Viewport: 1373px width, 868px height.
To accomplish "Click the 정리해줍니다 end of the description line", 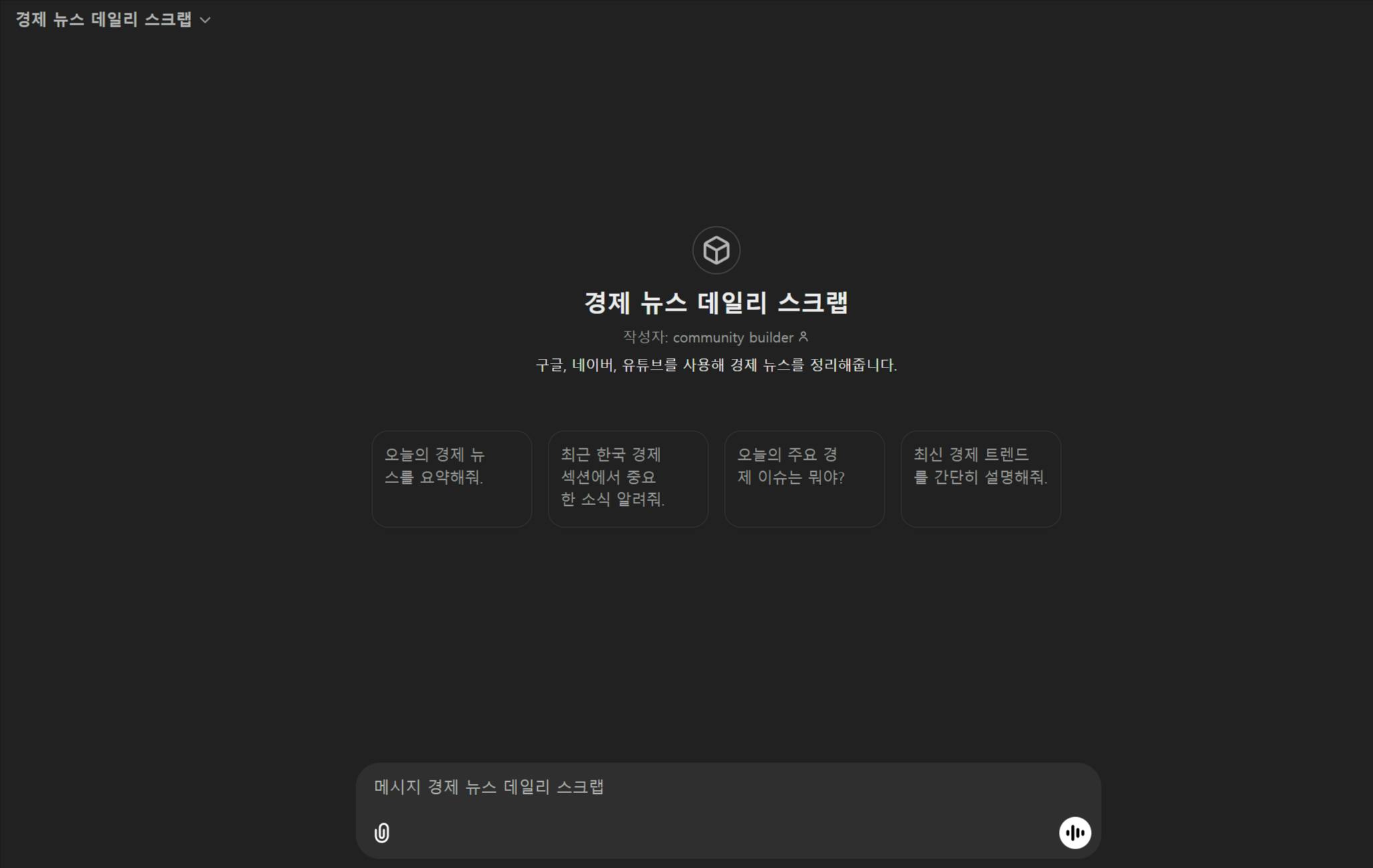I will [853, 365].
